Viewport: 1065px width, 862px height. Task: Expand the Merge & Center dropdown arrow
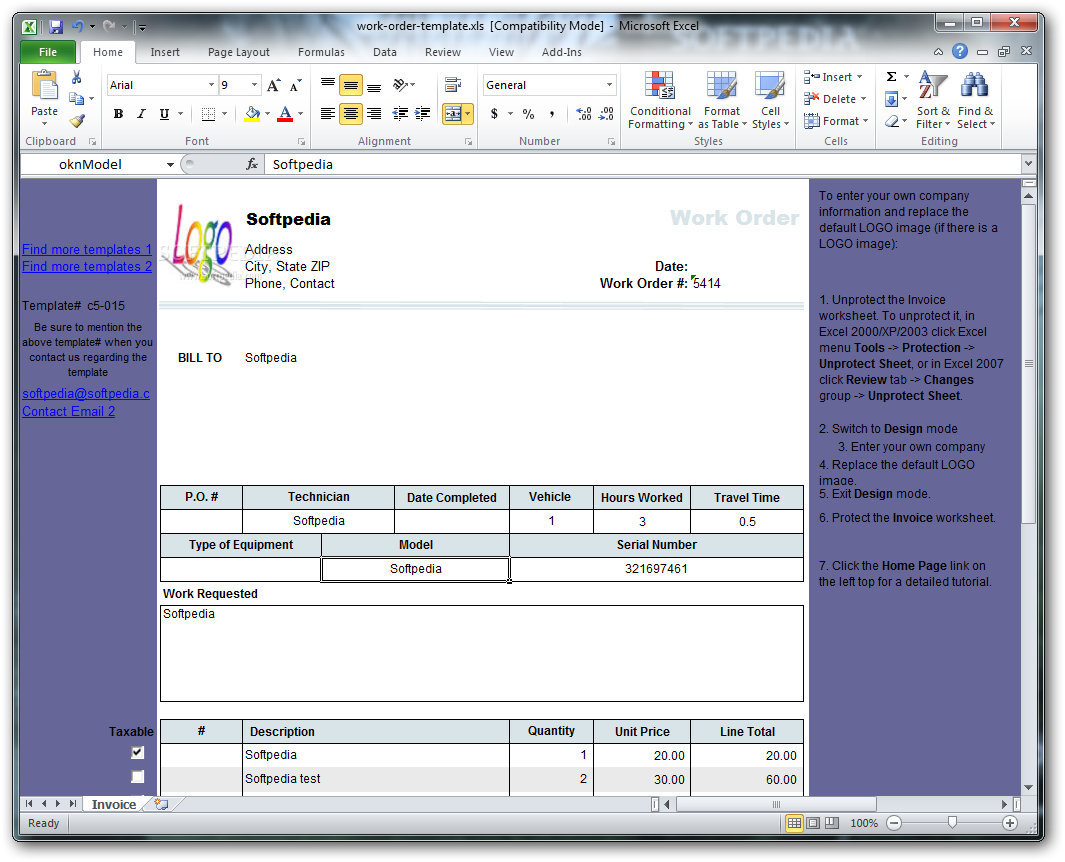468,113
